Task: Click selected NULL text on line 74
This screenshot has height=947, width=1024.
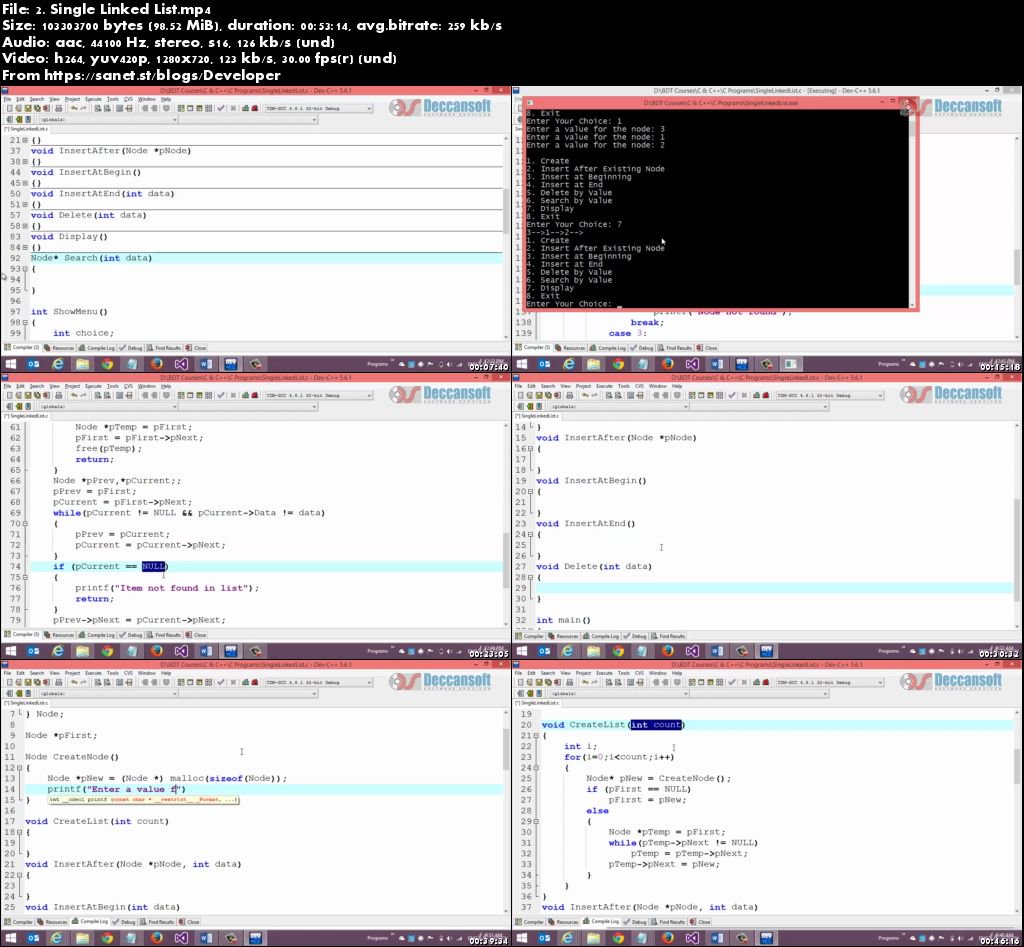Action: (153, 567)
